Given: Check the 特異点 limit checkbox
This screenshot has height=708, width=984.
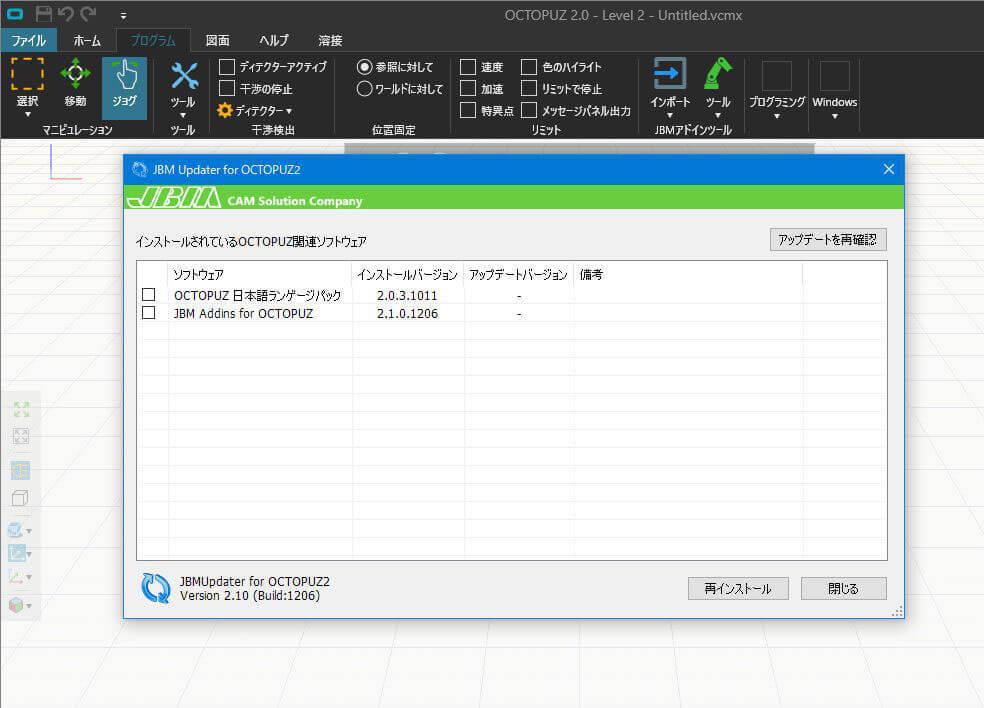Looking at the screenshot, I should 468,110.
